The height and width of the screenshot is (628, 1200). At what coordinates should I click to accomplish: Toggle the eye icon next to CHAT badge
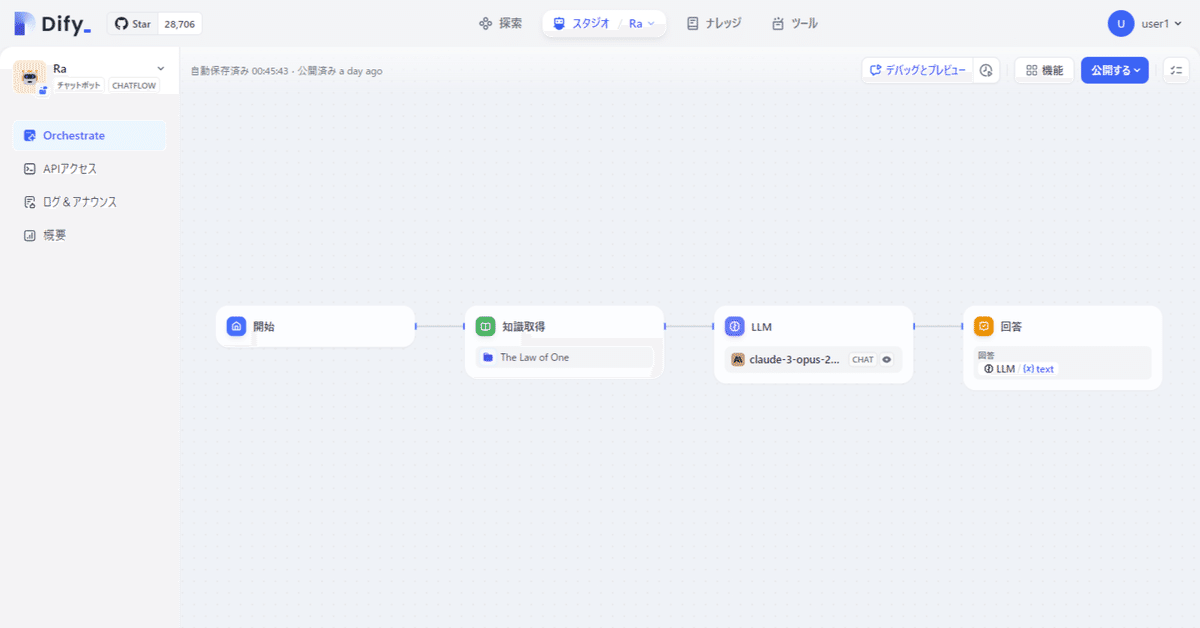tap(887, 359)
